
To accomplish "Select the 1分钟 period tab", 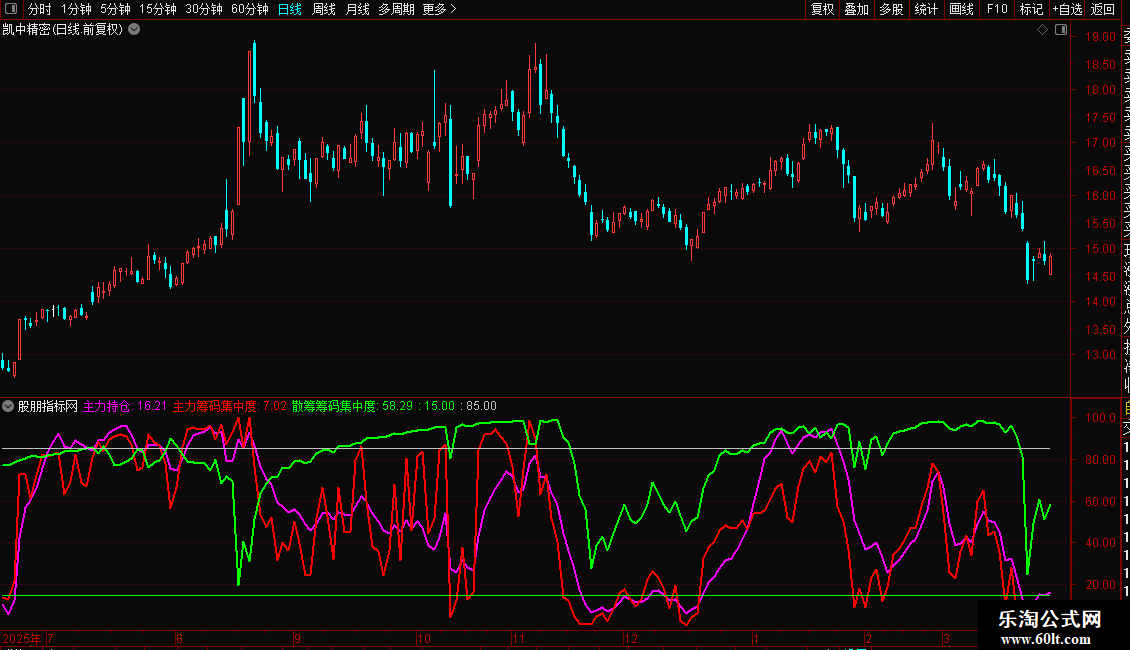I will point(76,9).
